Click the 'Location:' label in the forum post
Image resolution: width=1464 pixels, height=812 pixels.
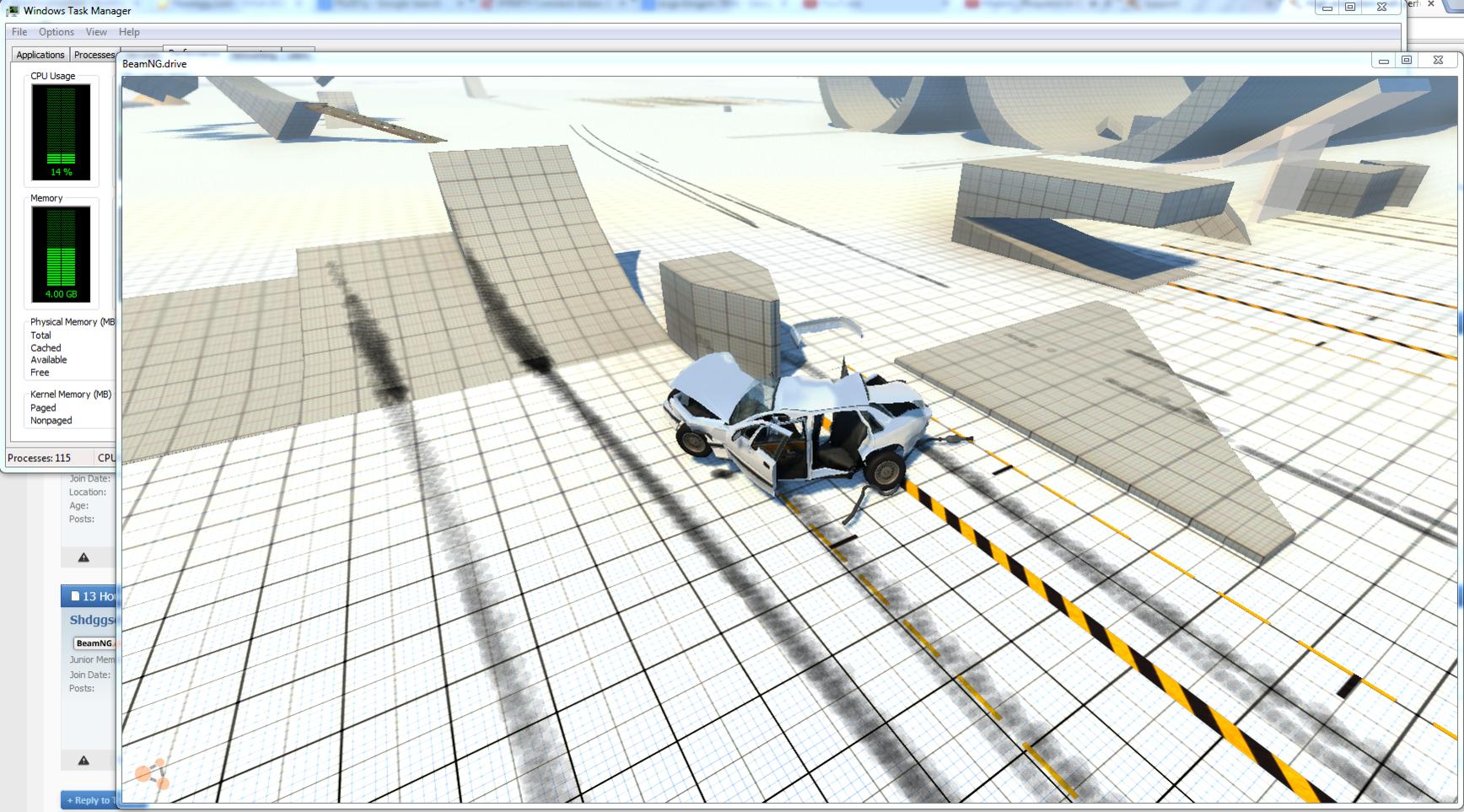pyautogui.click(x=88, y=492)
